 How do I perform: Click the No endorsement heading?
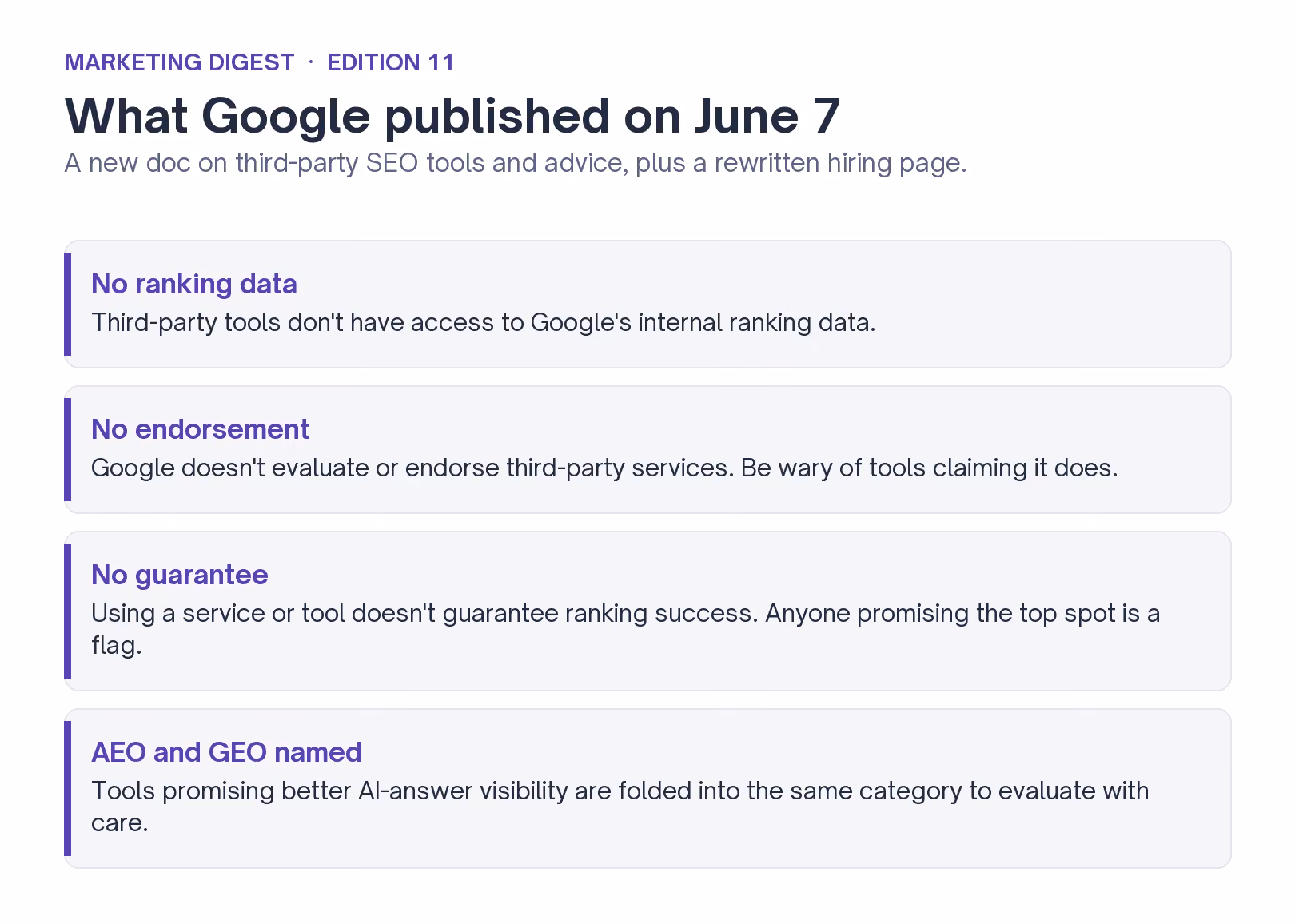click(200, 429)
